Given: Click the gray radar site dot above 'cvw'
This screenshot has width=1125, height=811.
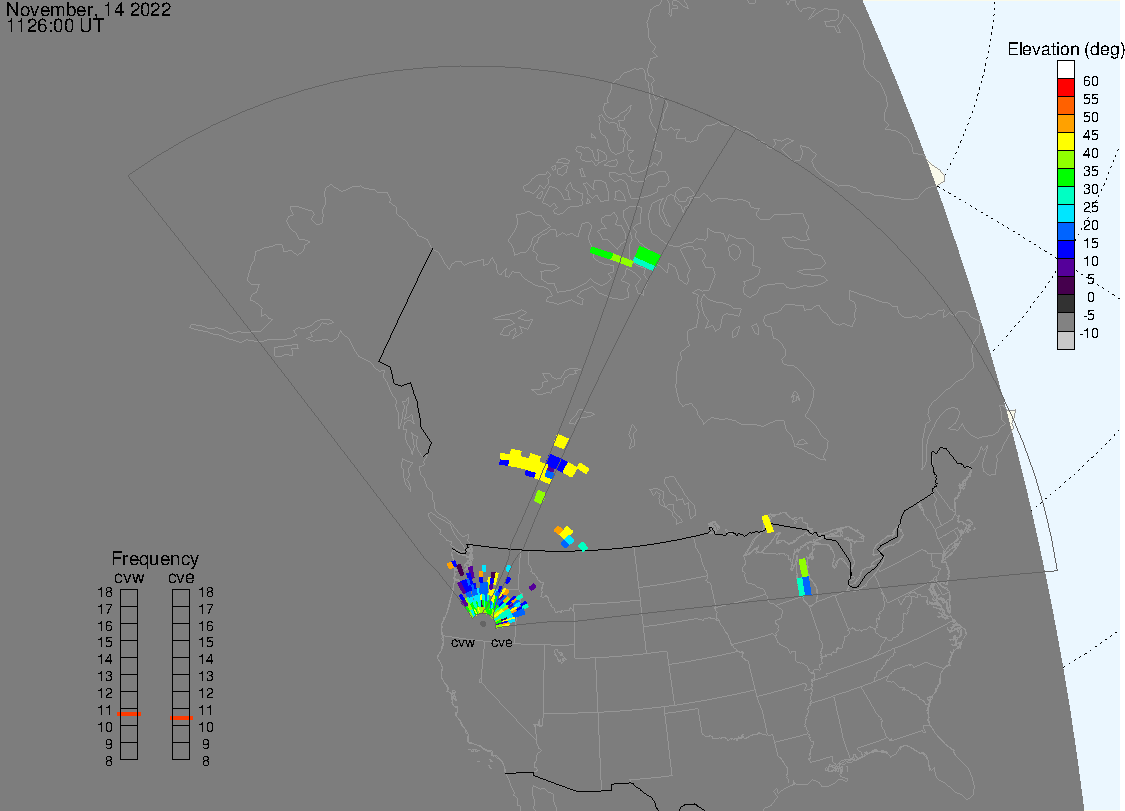Looking at the screenshot, I should coord(483,624).
